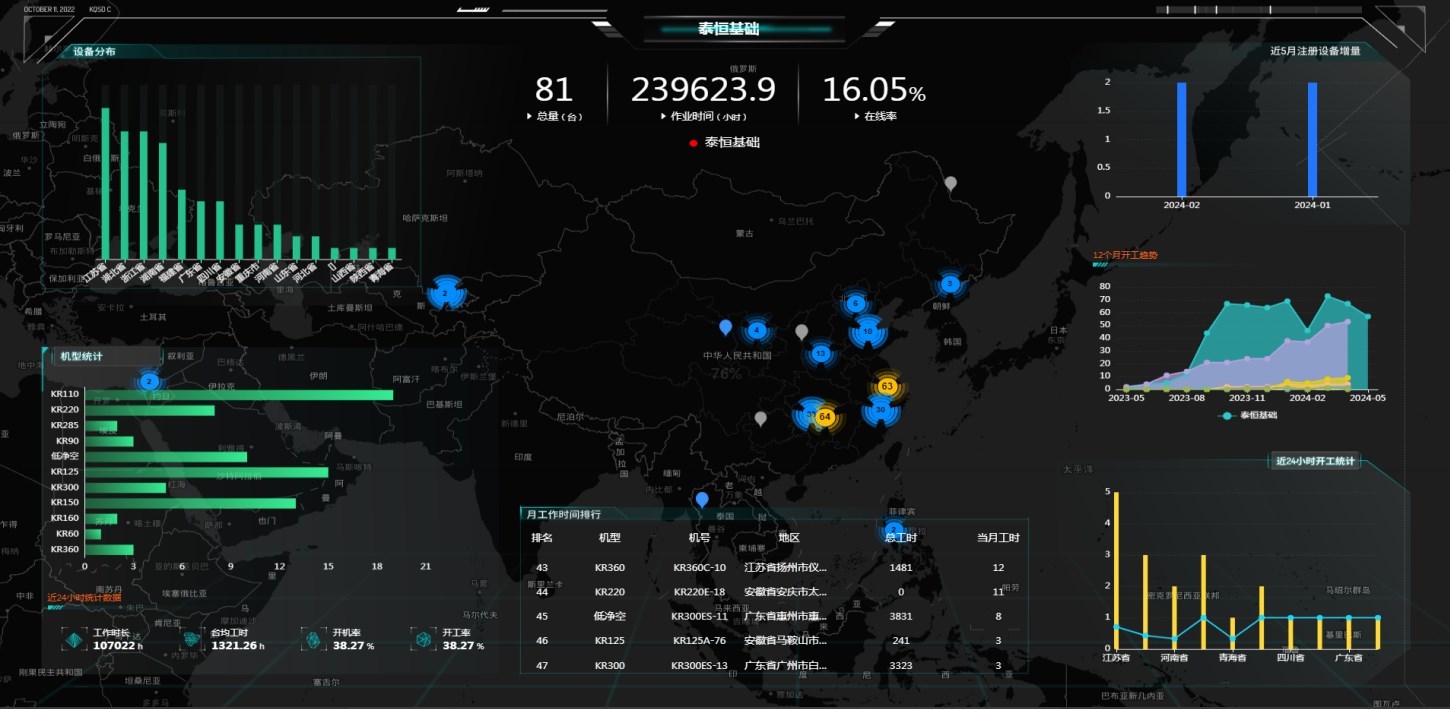Click the 泰恒基础 dashboard title
The width and height of the screenshot is (1450, 709).
tap(728, 29)
